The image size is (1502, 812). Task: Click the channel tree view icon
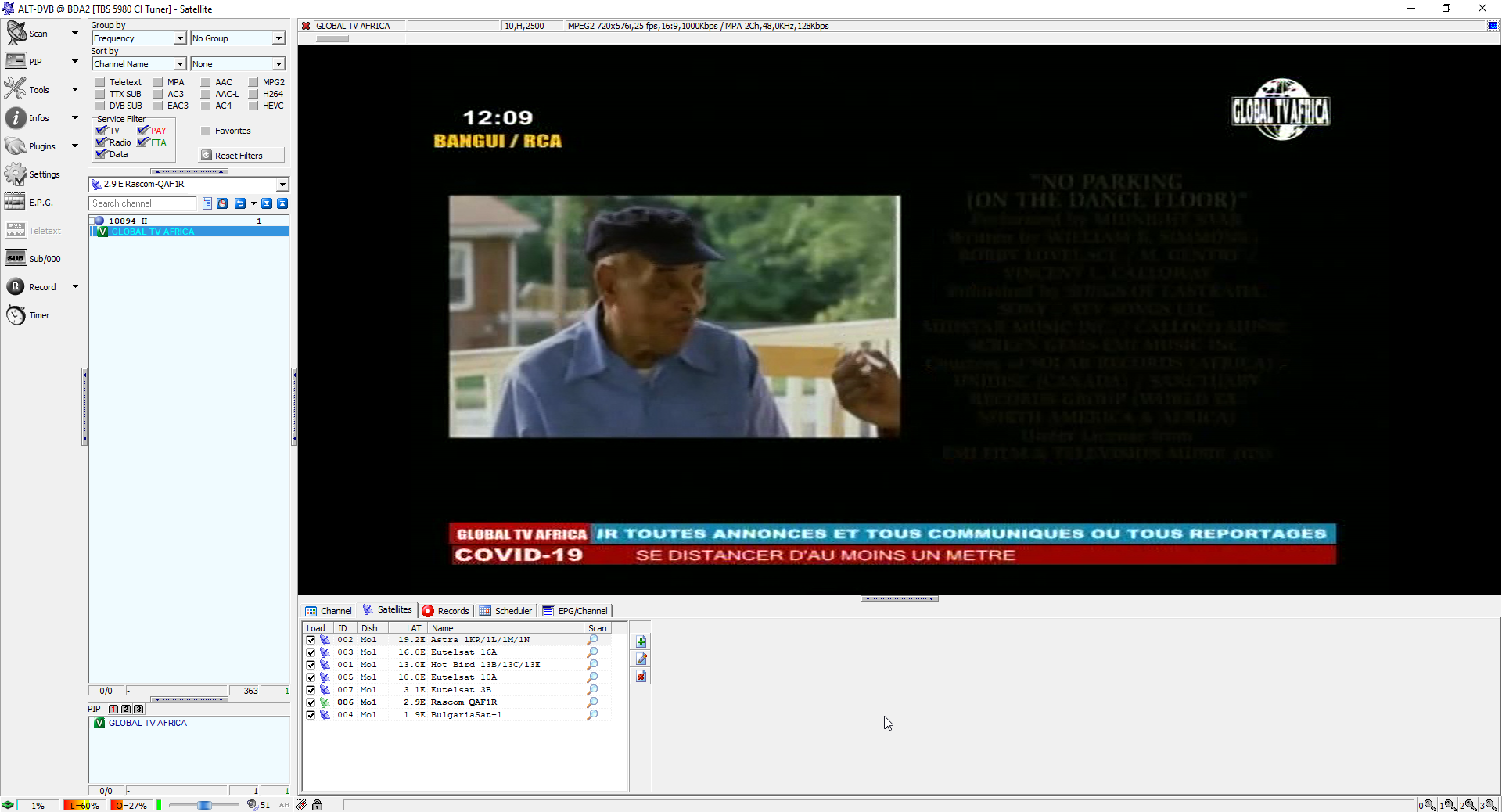tap(207, 203)
